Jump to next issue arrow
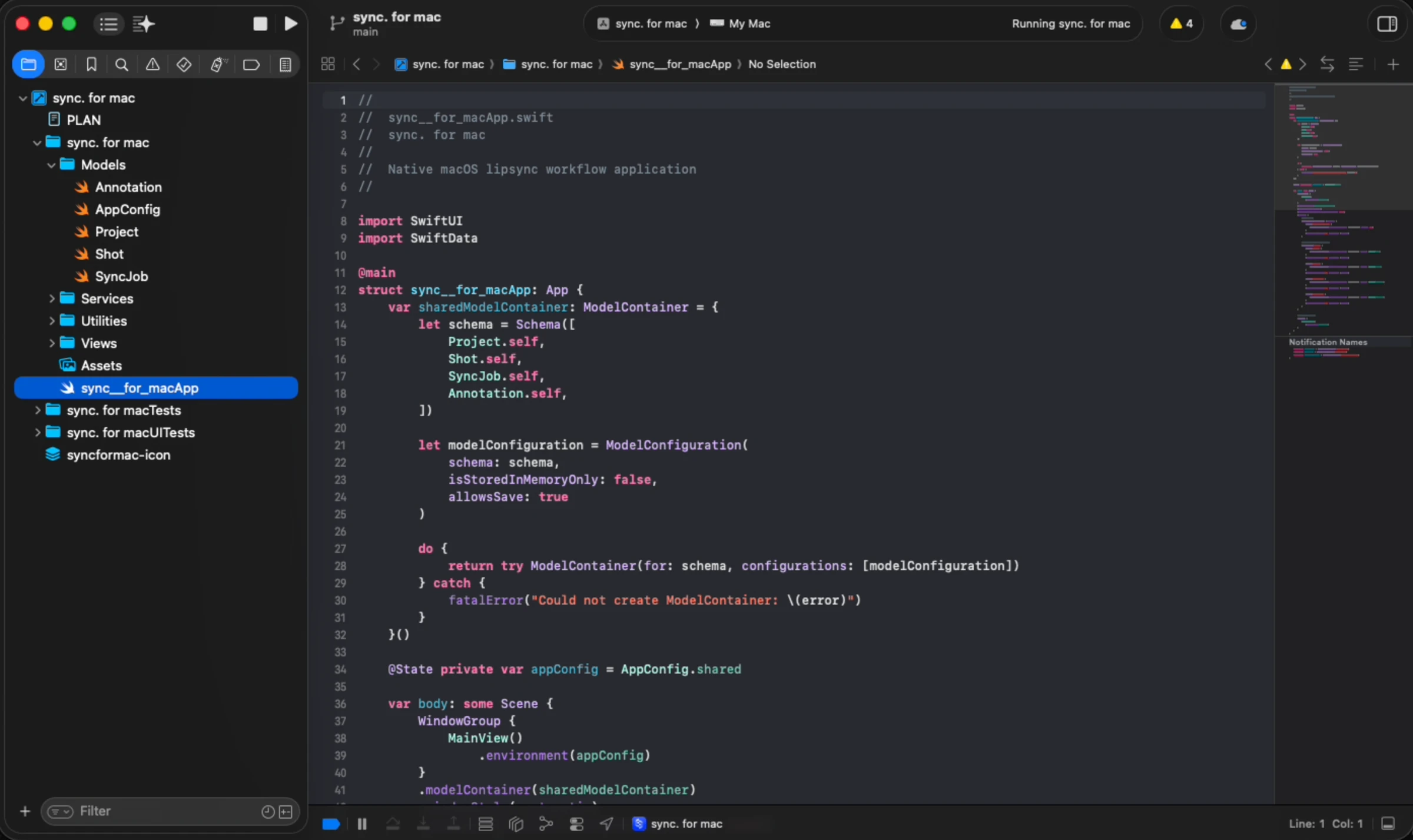Image resolution: width=1413 pixels, height=840 pixels. 1302,64
